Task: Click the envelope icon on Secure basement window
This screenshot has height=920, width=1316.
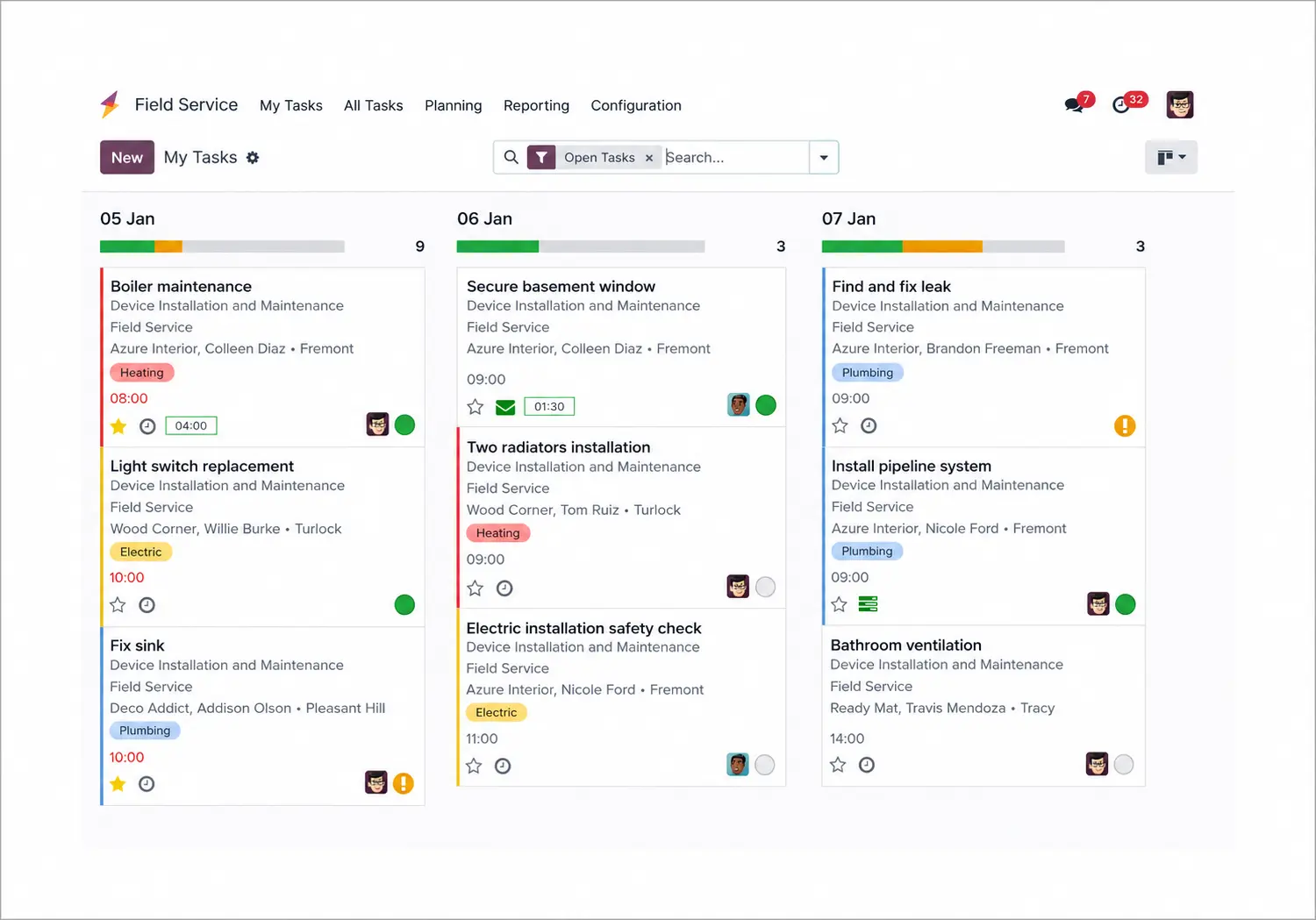Action: click(x=505, y=407)
